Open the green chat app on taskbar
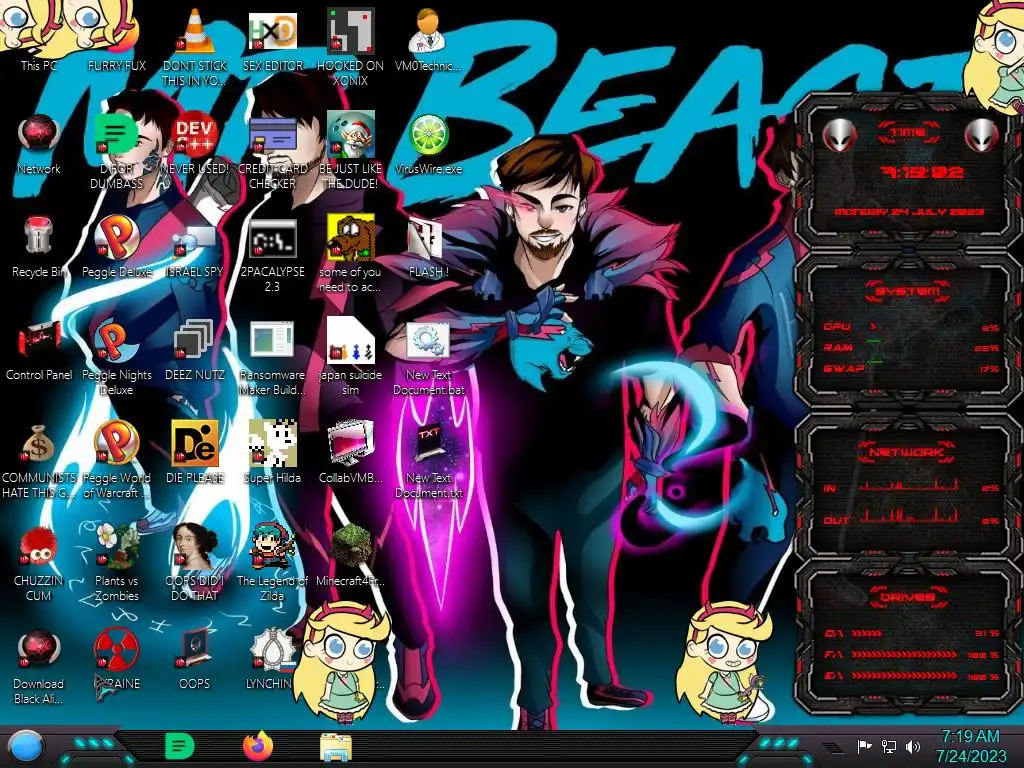The width and height of the screenshot is (1024, 768). [180, 747]
